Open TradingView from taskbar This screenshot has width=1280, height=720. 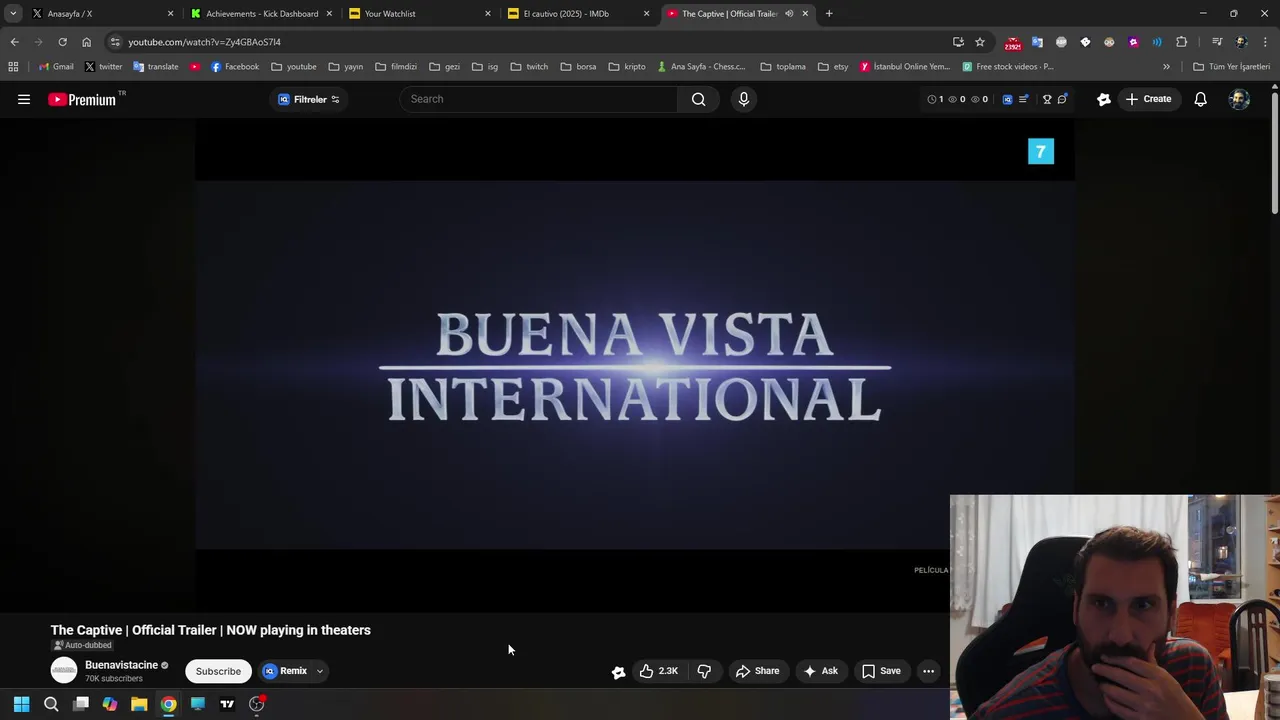coord(227,704)
